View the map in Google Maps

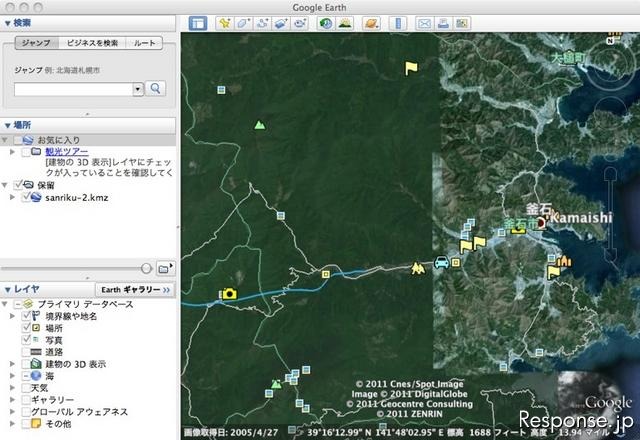click(462, 23)
